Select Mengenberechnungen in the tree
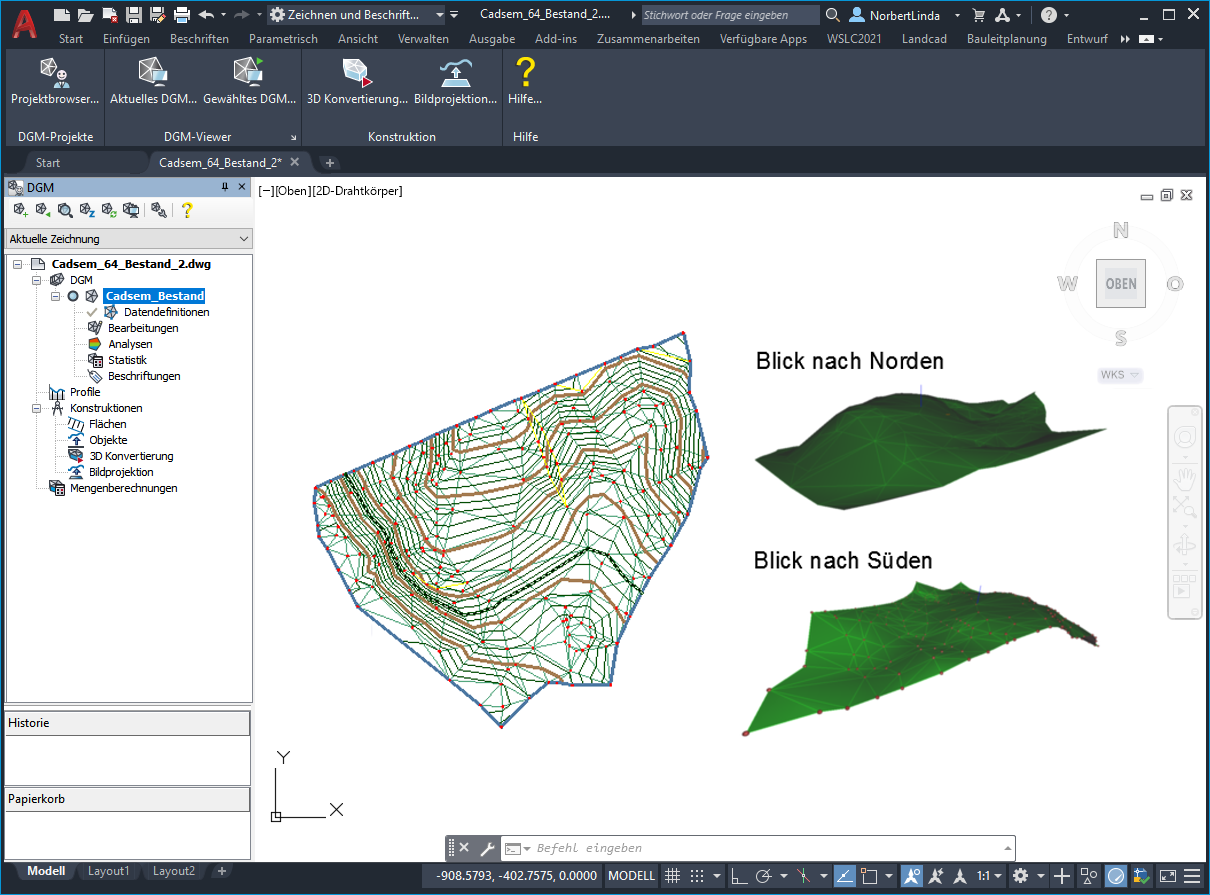 [x=123, y=488]
